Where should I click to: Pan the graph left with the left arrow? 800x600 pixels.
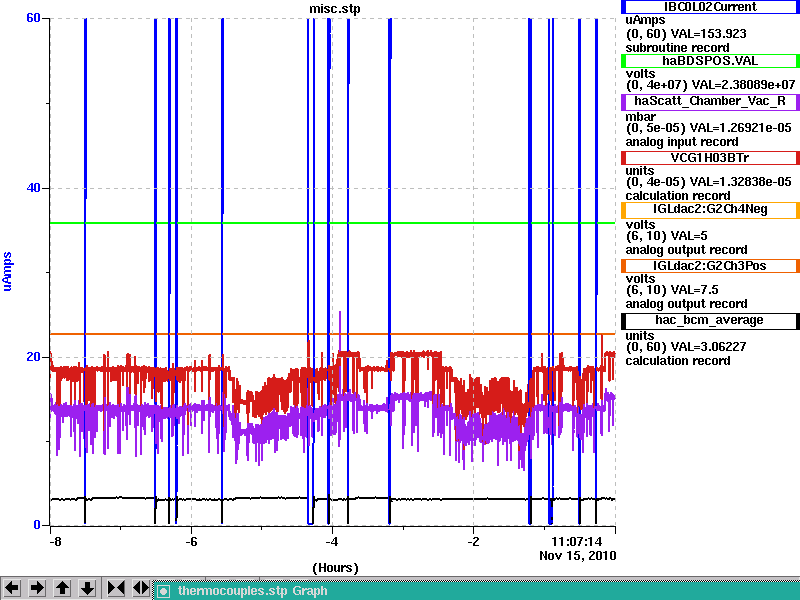pyautogui.click(x=12, y=588)
